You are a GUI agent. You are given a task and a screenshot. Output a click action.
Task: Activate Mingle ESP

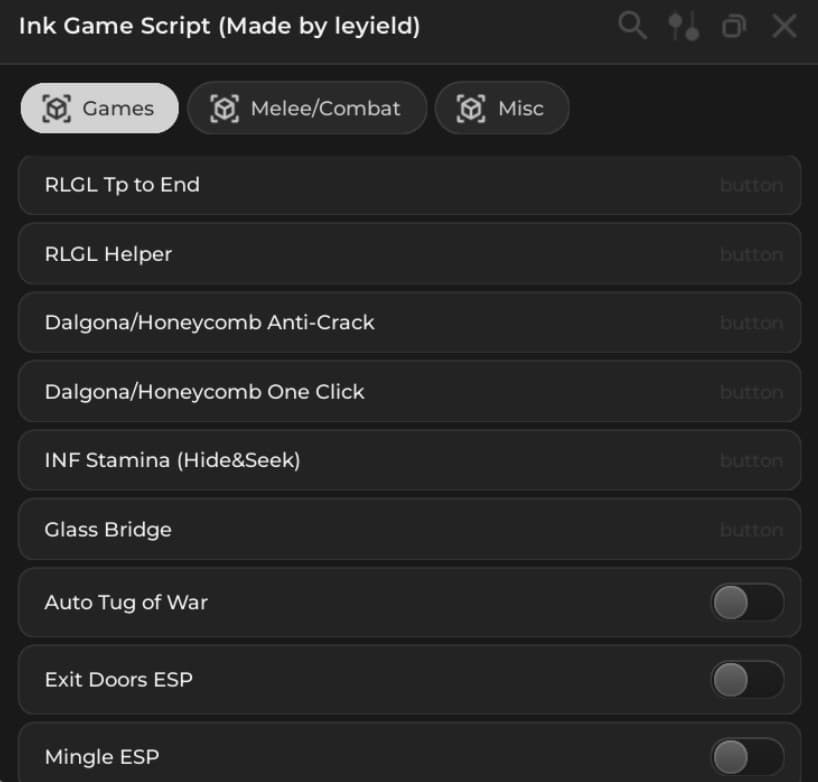pyautogui.click(x=746, y=756)
